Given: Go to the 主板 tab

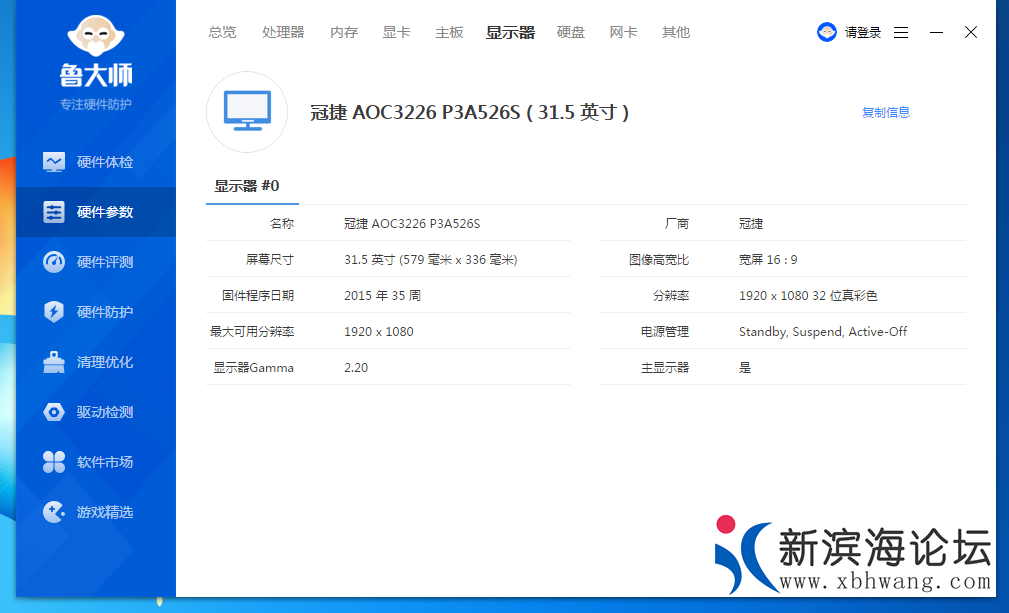Looking at the screenshot, I should 449,32.
